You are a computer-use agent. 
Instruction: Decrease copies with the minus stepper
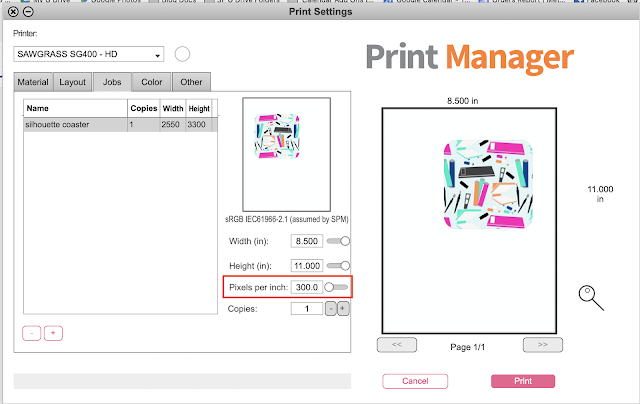click(331, 309)
